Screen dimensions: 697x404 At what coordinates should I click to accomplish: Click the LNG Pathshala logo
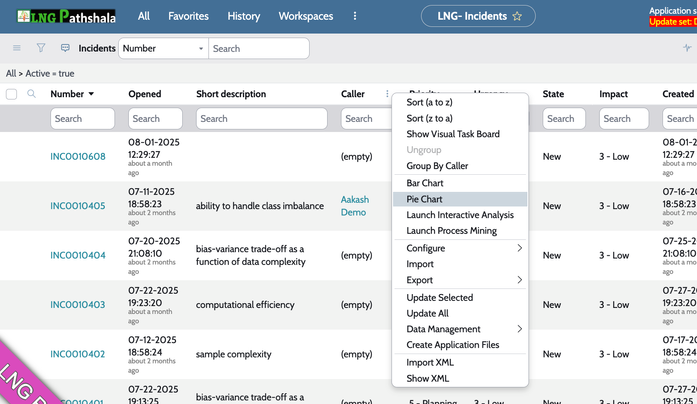click(66, 16)
